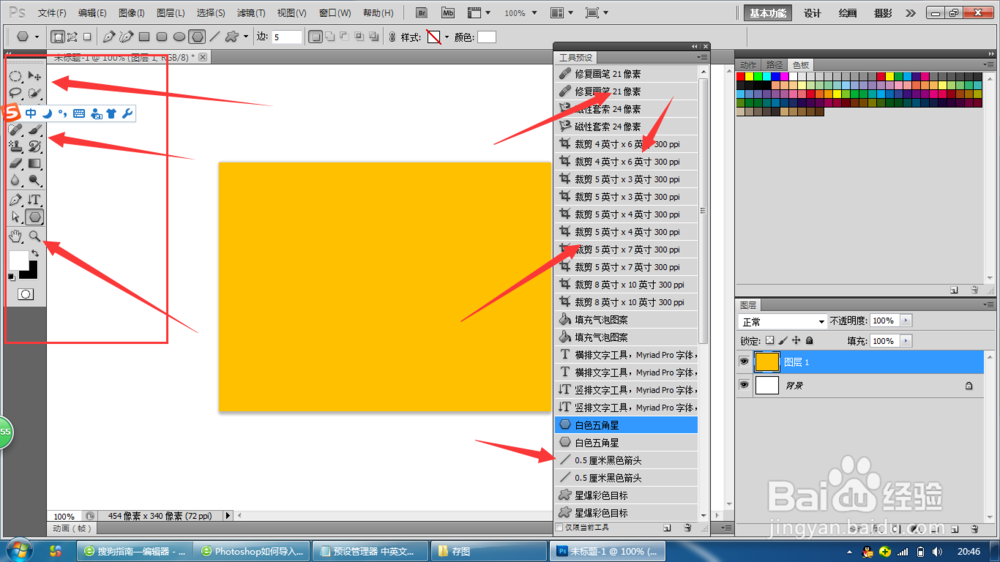This screenshot has width=1000, height=562.
Task: Select the Hand tool
Action: point(15,237)
